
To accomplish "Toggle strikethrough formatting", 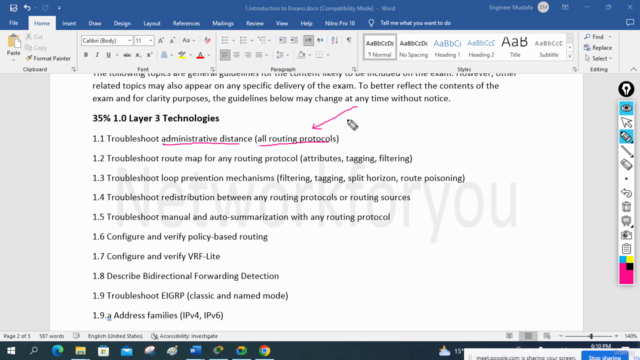I will (127, 55).
